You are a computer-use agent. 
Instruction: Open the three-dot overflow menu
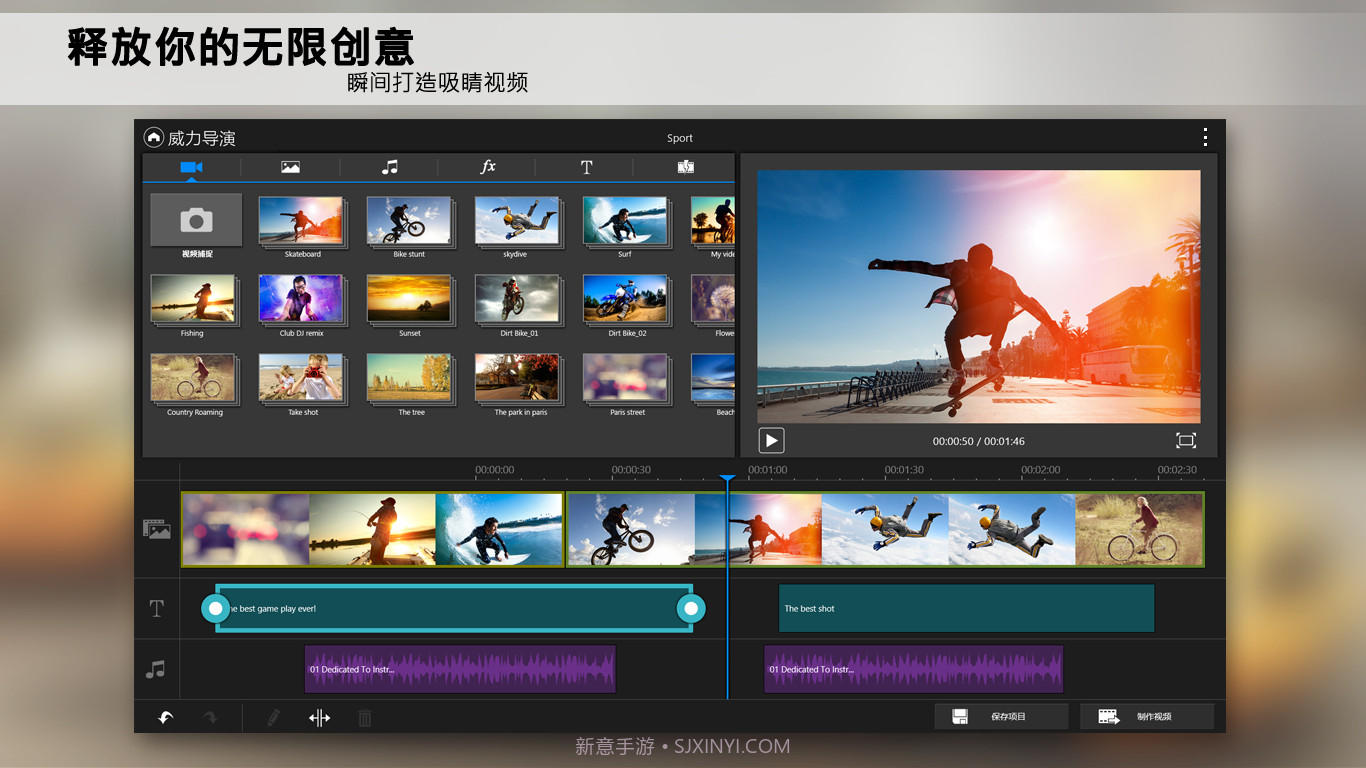1205,136
